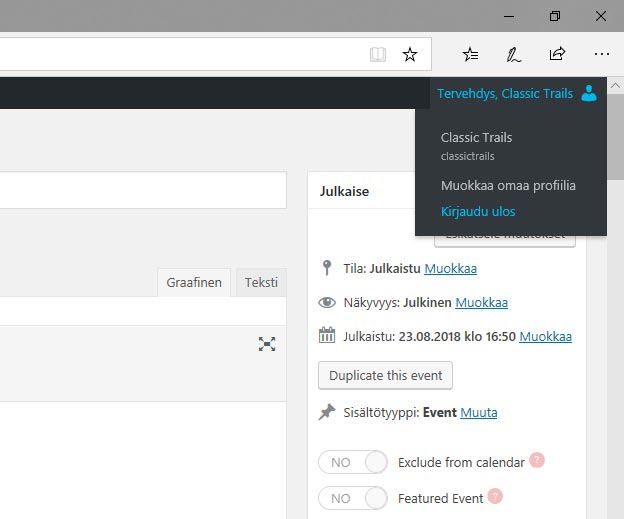Click help icon beside Featured Event
Viewport: 624px width, 519px height.
[x=495, y=497]
